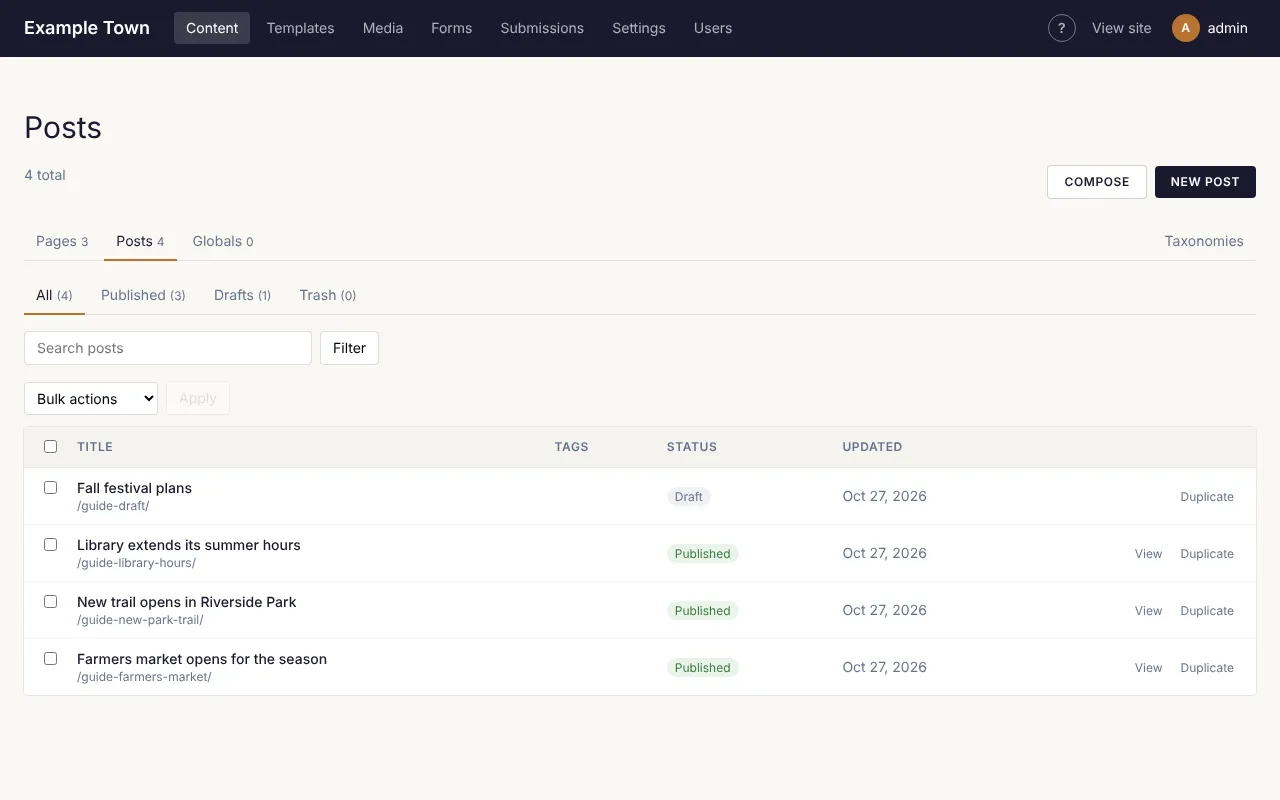This screenshot has height=800, width=1280.
Task: Open the Taxonomies link
Action: click(x=1204, y=241)
